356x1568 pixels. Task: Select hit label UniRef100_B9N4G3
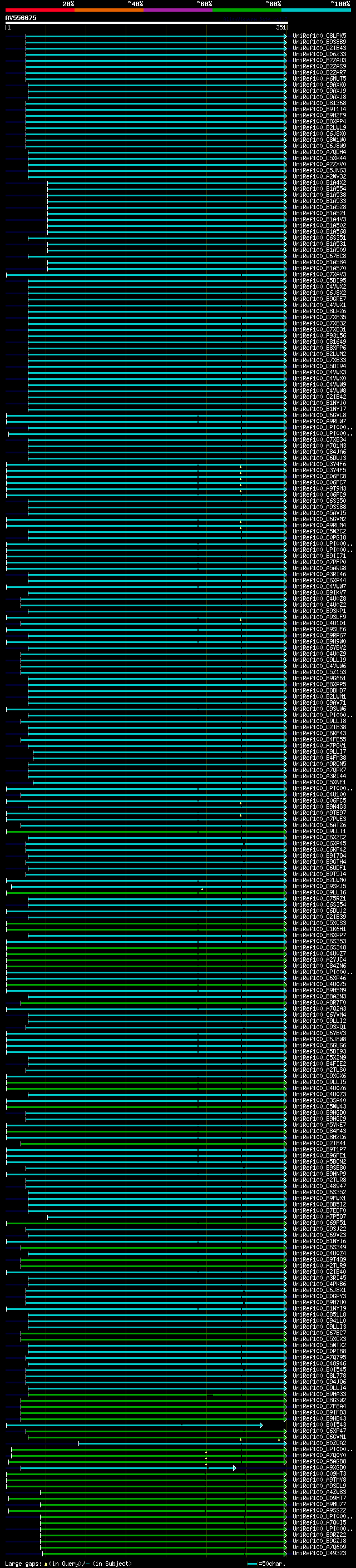pos(319,807)
